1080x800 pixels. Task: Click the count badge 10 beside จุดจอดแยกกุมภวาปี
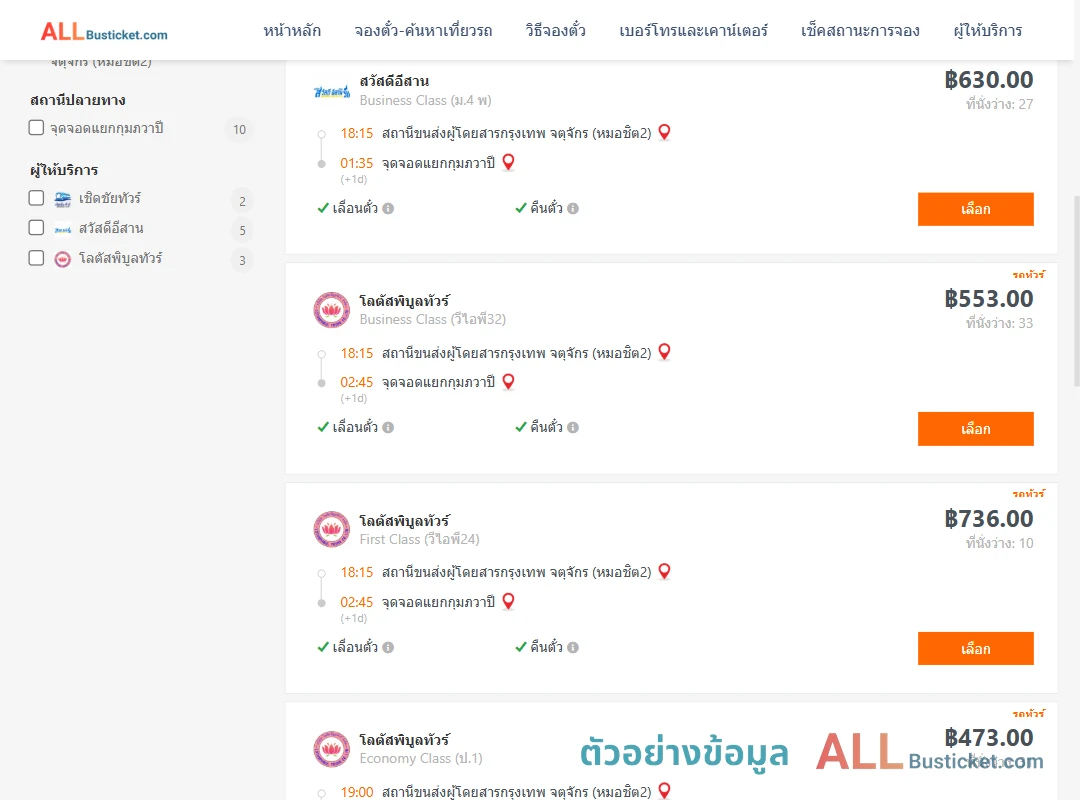240,129
